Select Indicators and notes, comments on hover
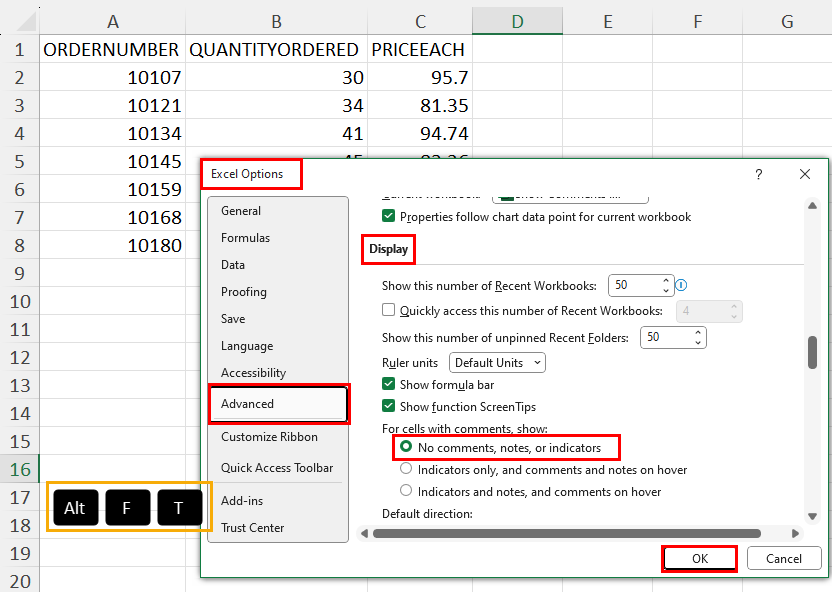Viewport: 832px width, 592px height. 406,491
